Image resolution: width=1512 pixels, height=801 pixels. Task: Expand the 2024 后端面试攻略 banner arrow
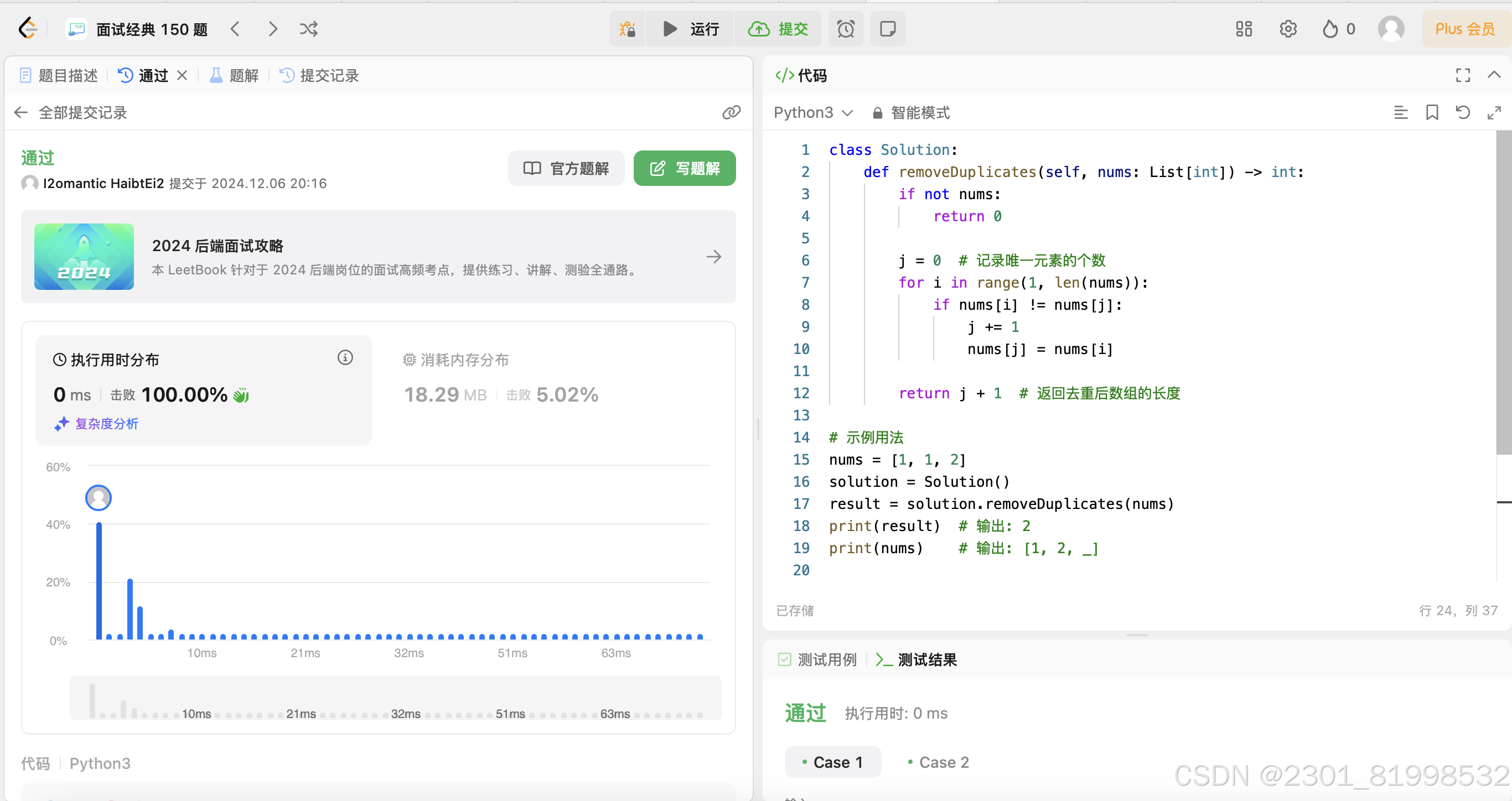[x=714, y=257]
